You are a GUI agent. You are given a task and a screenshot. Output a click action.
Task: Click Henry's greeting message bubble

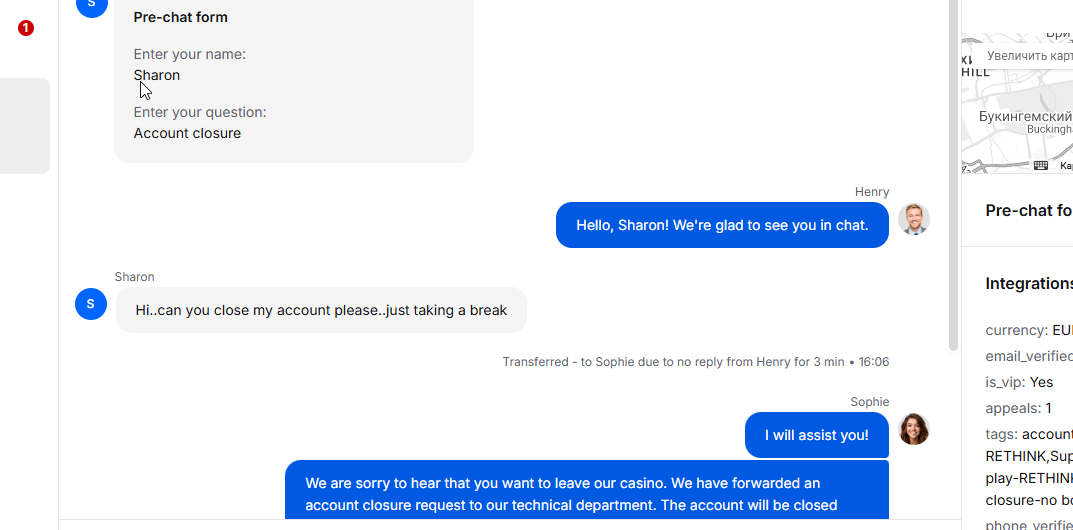[x=722, y=225]
